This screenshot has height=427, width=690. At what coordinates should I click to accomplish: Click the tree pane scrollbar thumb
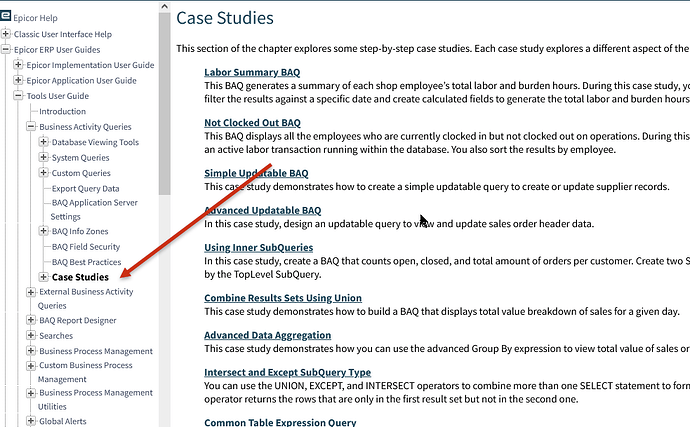coord(165,103)
